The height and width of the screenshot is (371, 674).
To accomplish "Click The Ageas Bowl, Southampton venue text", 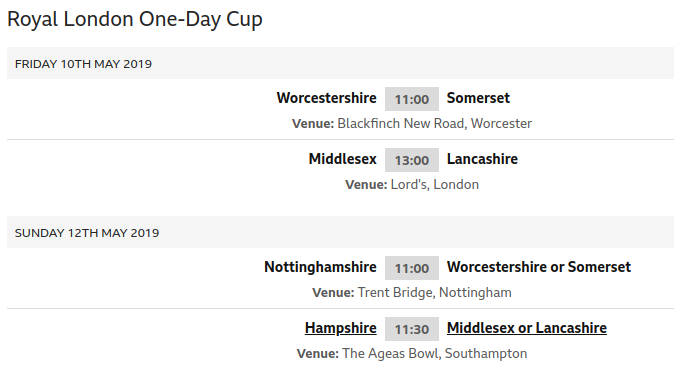I will point(435,354).
